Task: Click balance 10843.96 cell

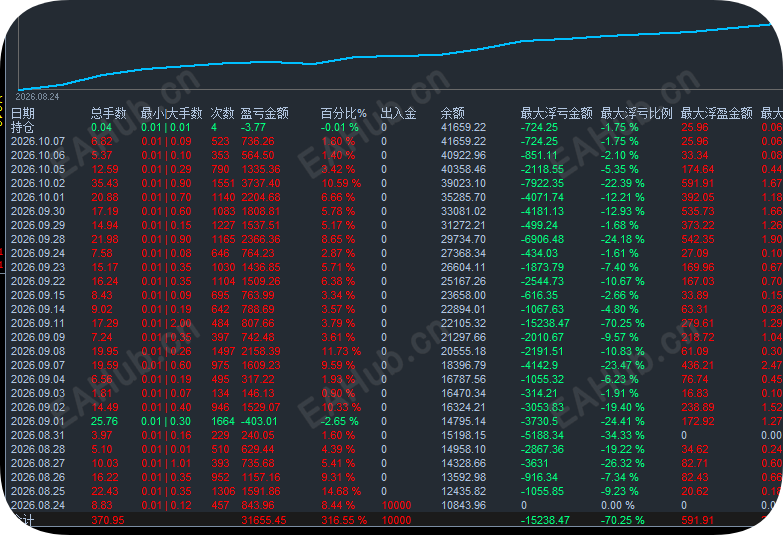Action: coord(463,505)
